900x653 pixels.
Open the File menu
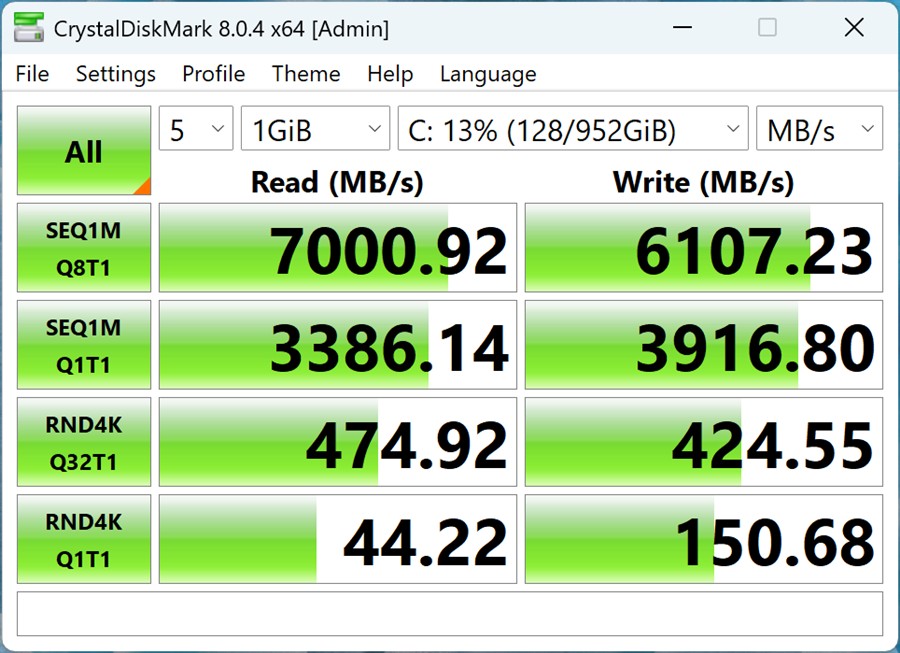coord(32,74)
